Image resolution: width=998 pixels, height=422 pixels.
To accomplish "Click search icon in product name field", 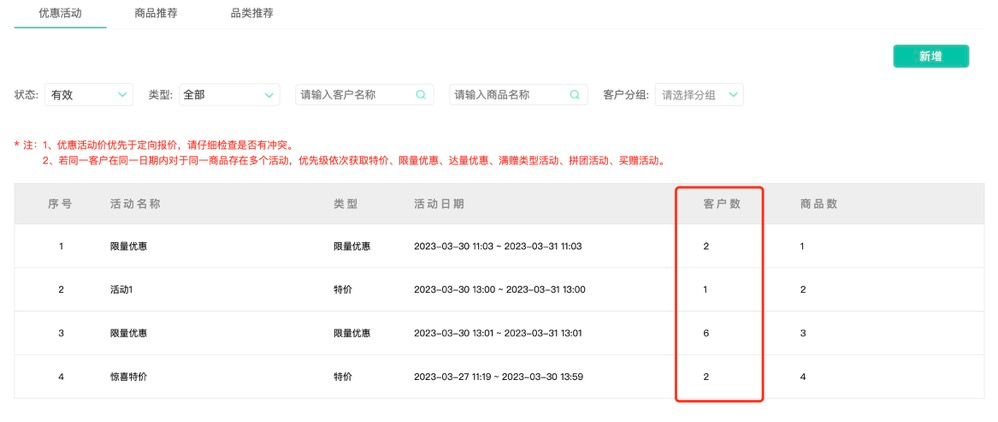I will tap(575, 95).
